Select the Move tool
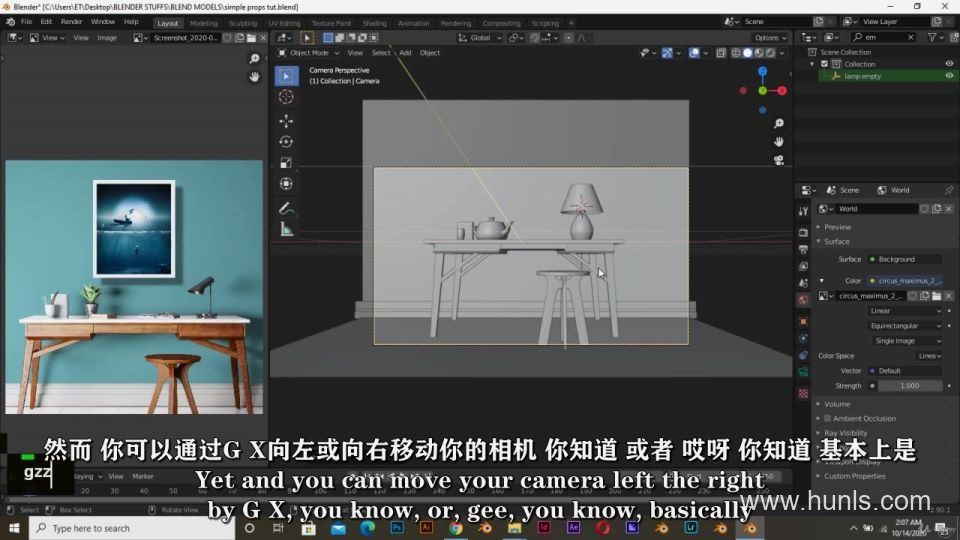The width and height of the screenshot is (960, 540). pyautogui.click(x=286, y=121)
